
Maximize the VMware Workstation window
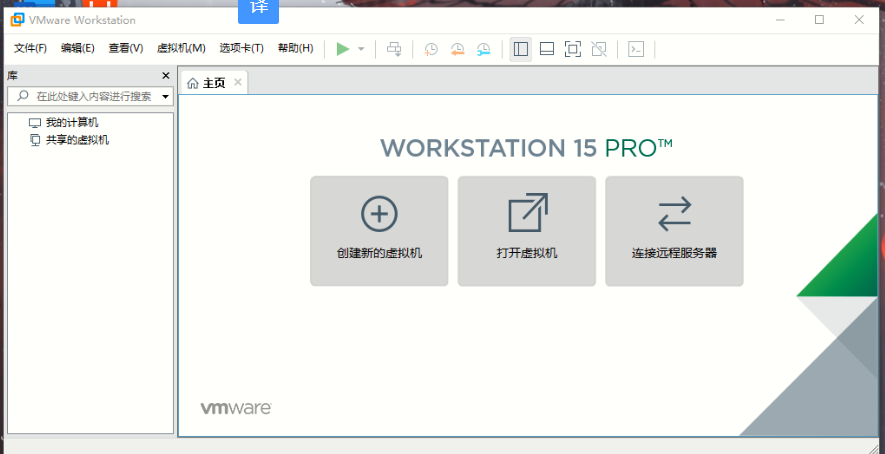pos(819,20)
